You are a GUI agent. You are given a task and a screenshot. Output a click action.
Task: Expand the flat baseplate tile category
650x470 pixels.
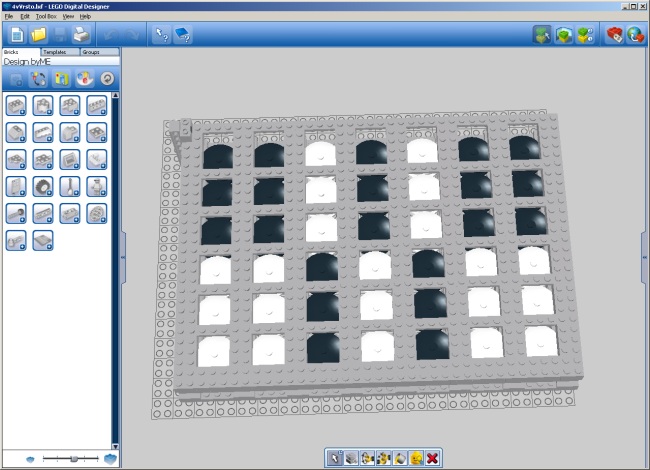[x=43, y=240]
